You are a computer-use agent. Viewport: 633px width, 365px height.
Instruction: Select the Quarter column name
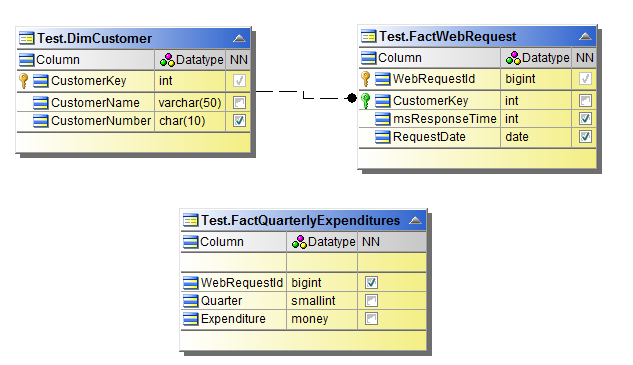click(221, 301)
